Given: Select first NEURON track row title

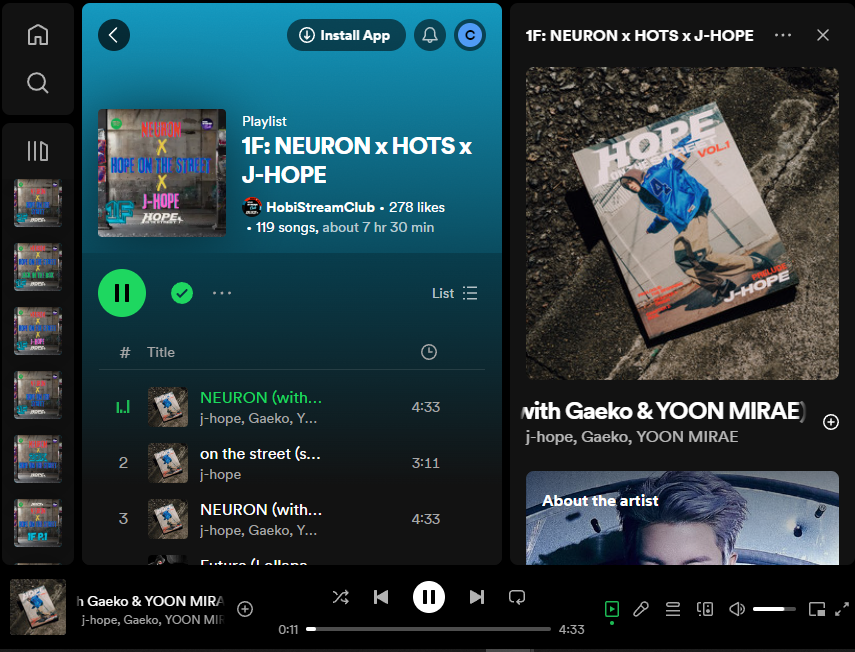Looking at the screenshot, I should pyautogui.click(x=261, y=398).
